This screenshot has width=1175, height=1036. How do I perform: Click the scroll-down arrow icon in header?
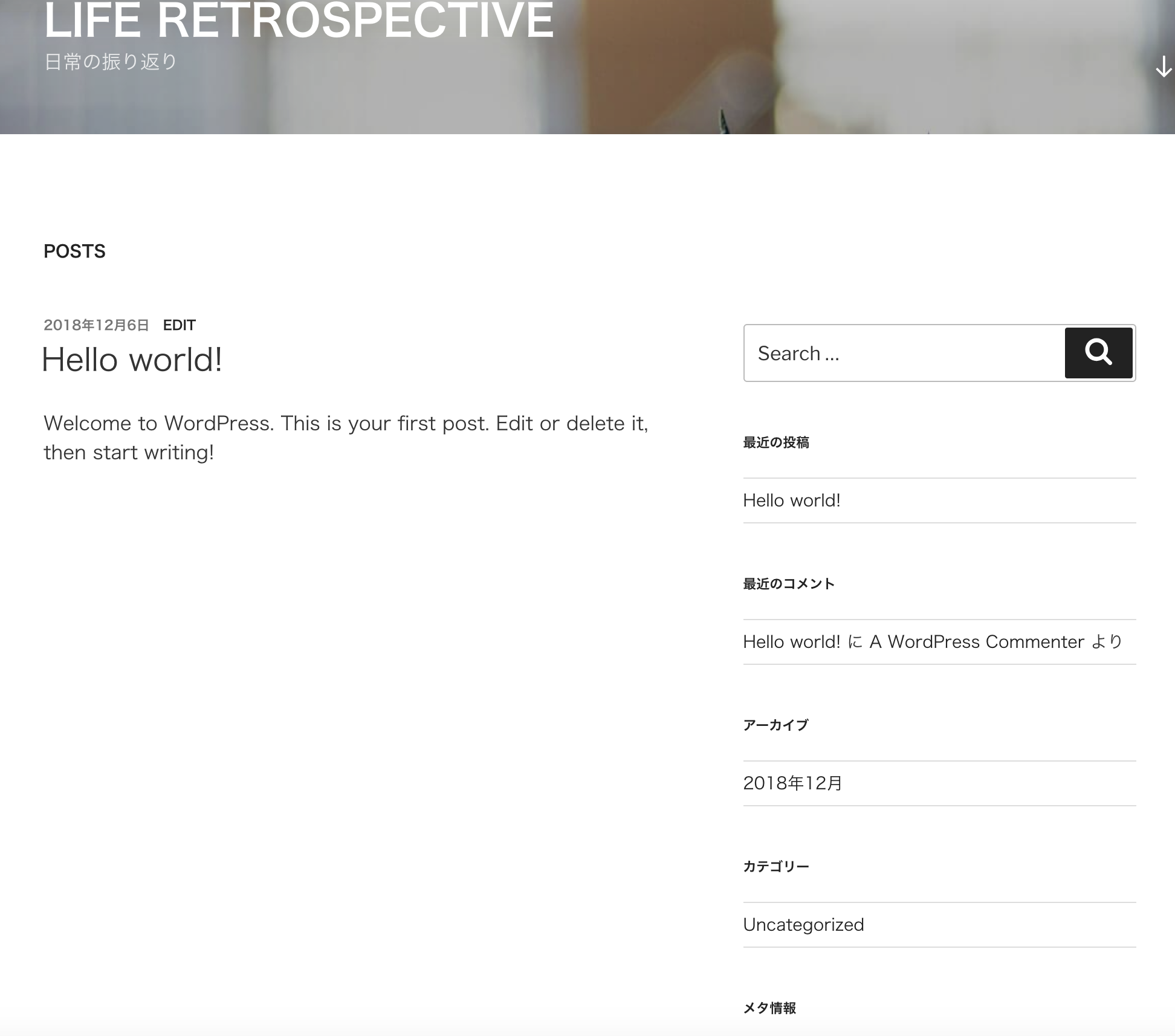pos(1164,66)
